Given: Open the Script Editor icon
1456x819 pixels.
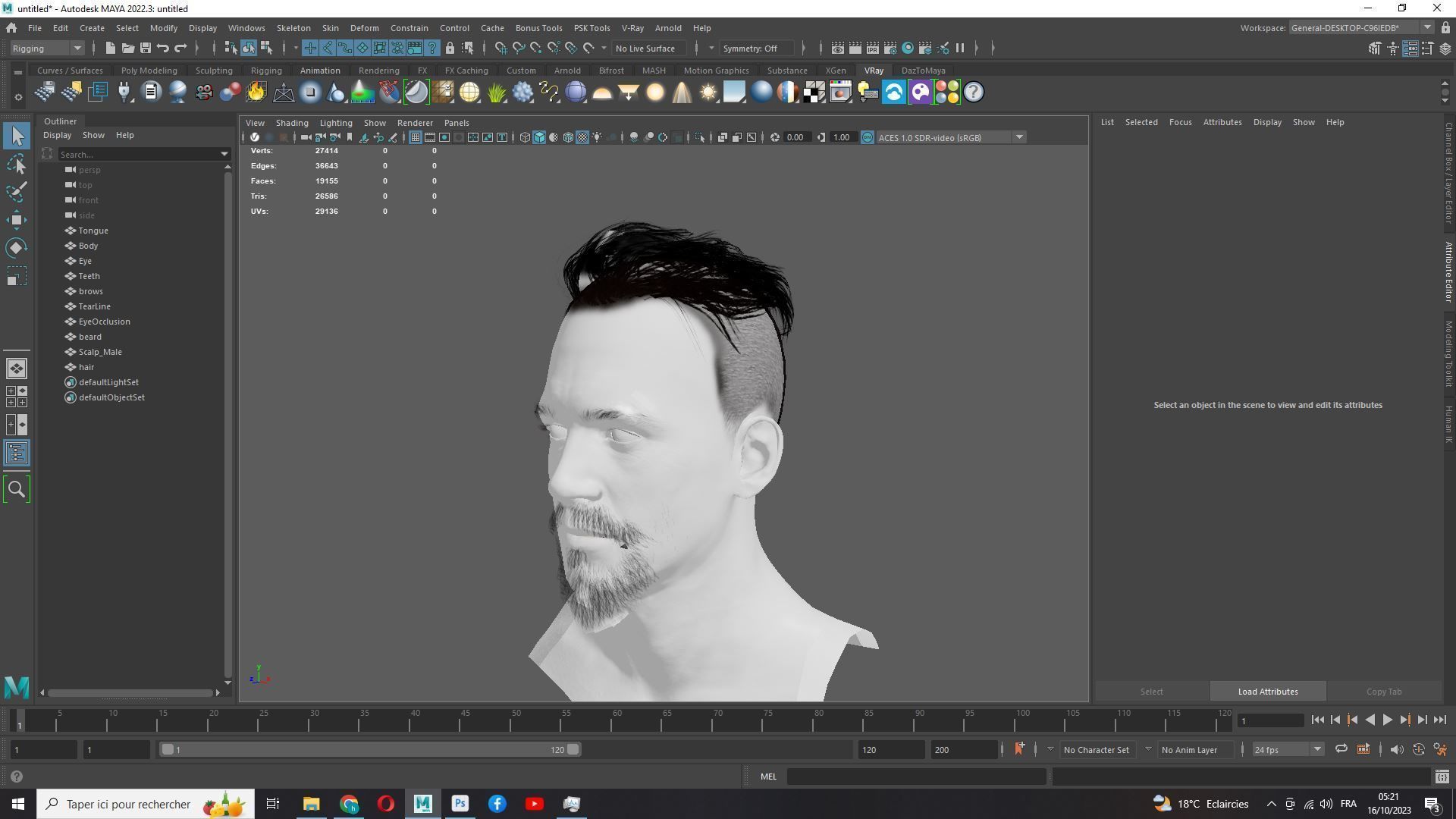Looking at the screenshot, I should point(1442,777).
